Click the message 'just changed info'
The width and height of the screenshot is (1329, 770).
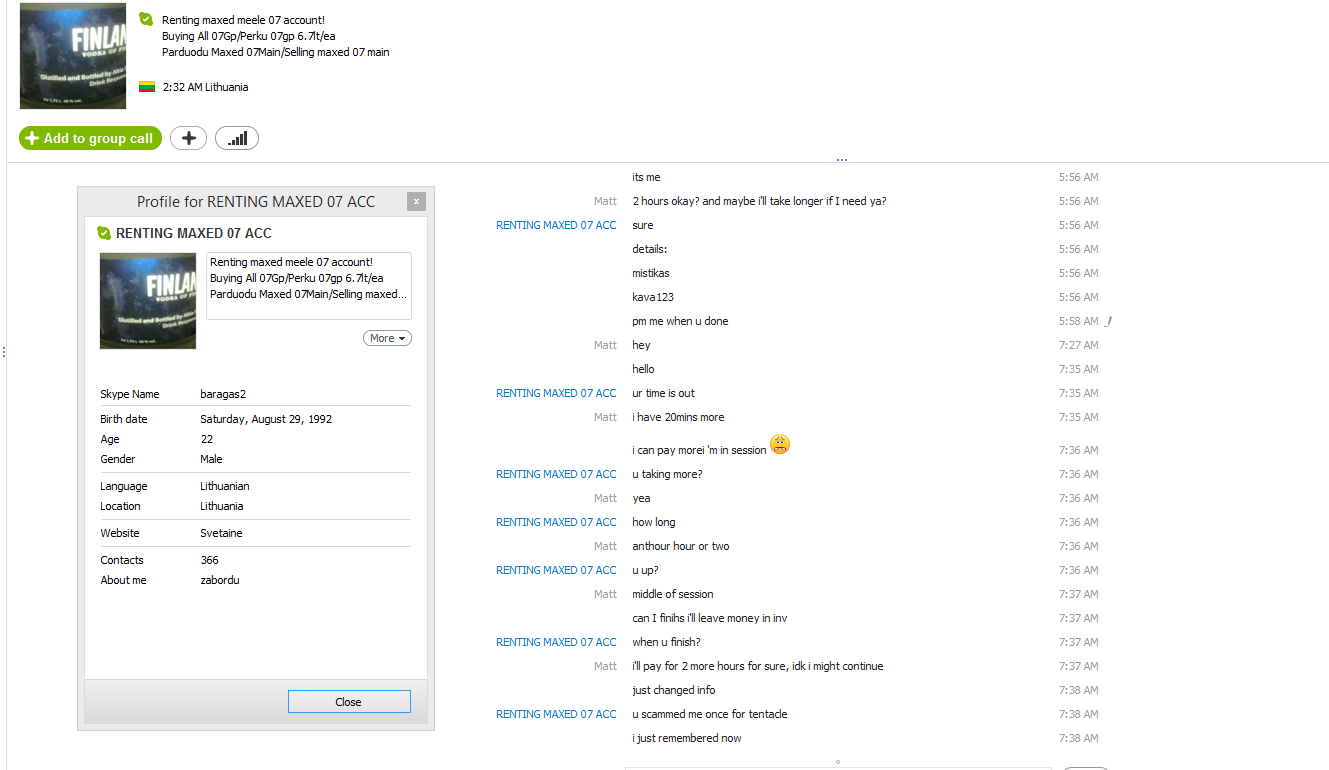point(674,690)
